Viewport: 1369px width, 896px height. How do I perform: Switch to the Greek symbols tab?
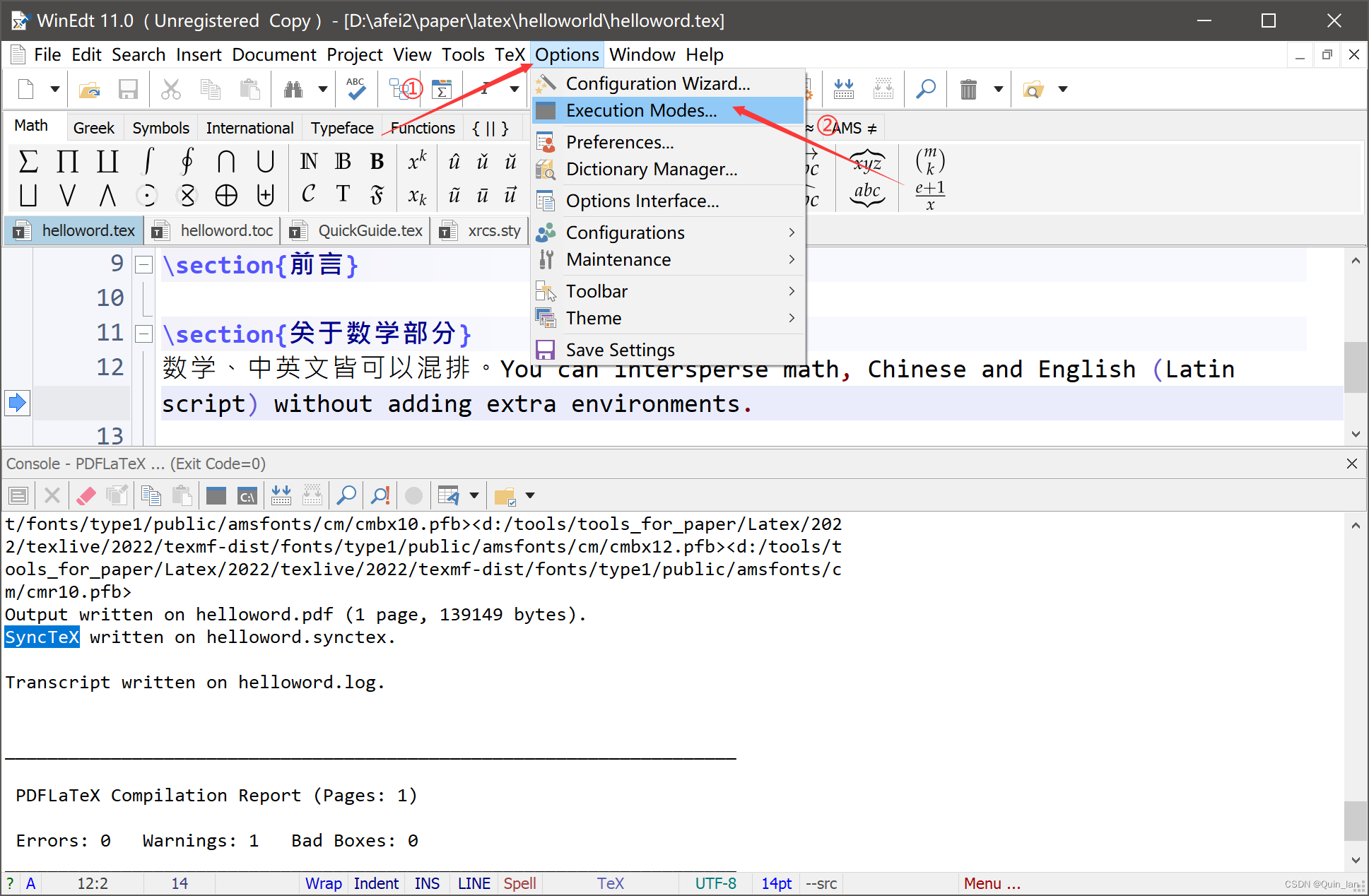point(93,128)
